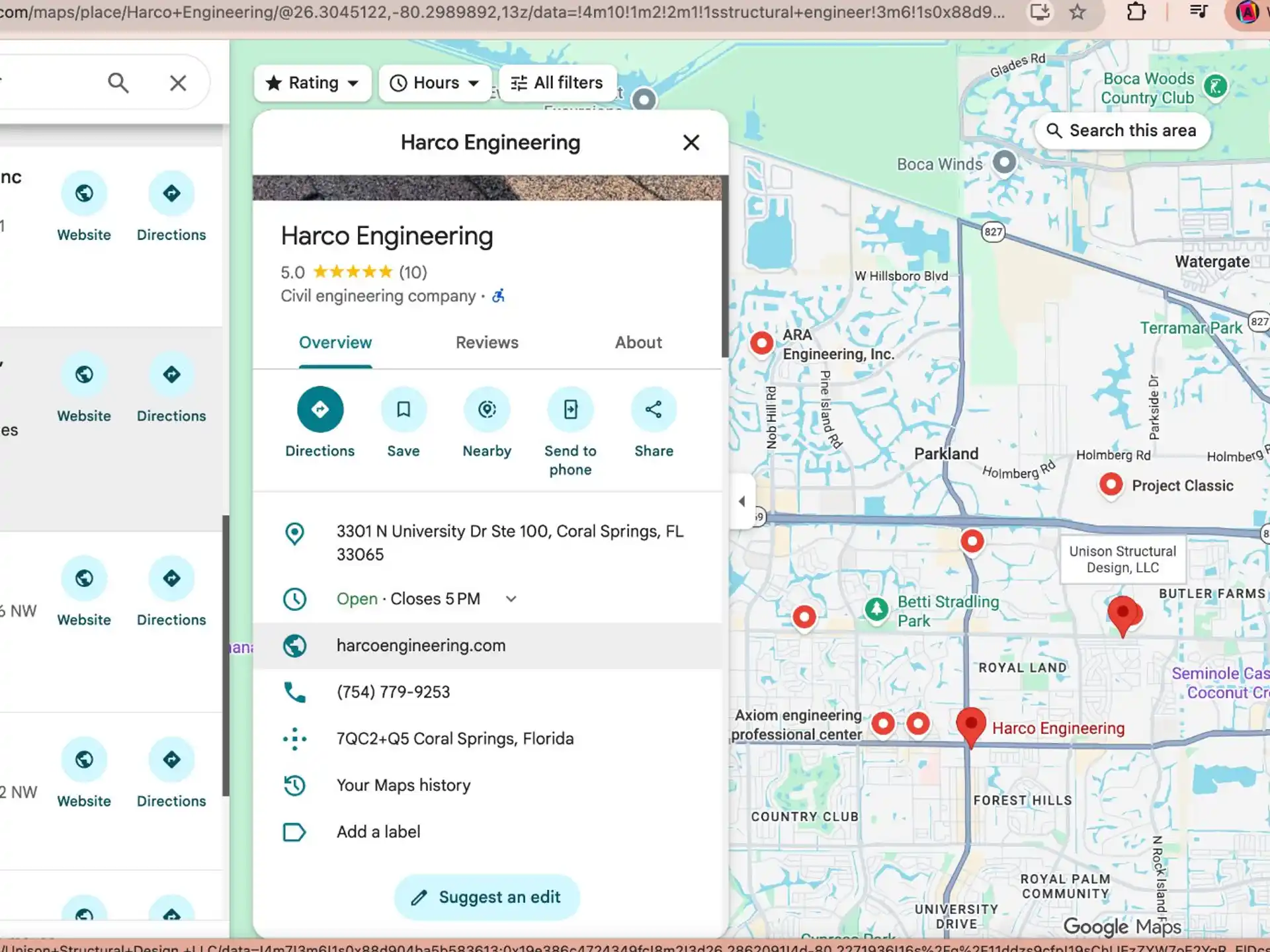Screen dimensions: 1270x952
Task: Open Your Maps history
Action: (403, 785)
